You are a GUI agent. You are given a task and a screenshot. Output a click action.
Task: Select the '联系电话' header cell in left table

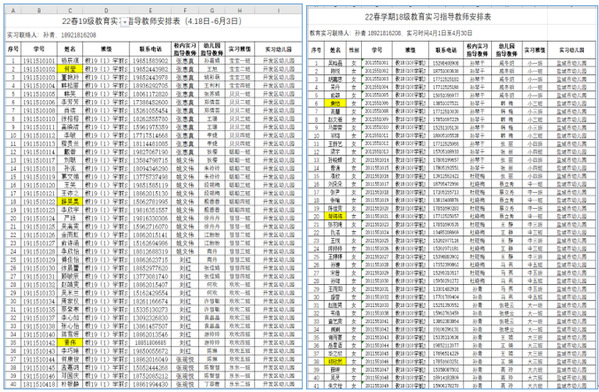coord(151,49)
